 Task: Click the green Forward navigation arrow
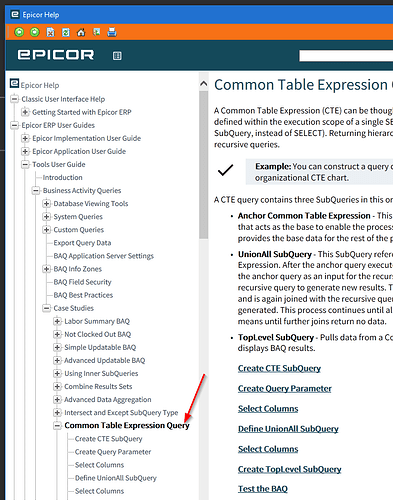coord(35,32)
